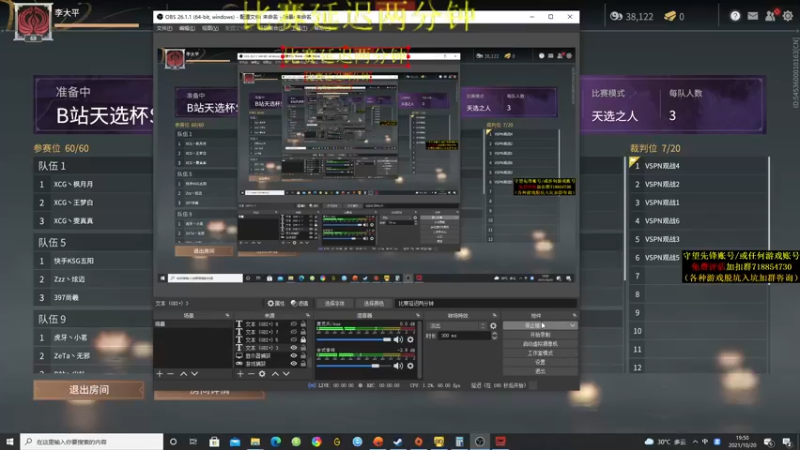Open settings gear for 台式音响 channel

tap(410, 366)
